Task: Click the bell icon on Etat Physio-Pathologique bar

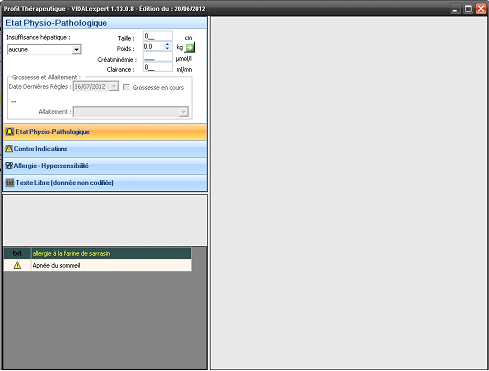Action: pyautogui.click(x=10, y=132)
